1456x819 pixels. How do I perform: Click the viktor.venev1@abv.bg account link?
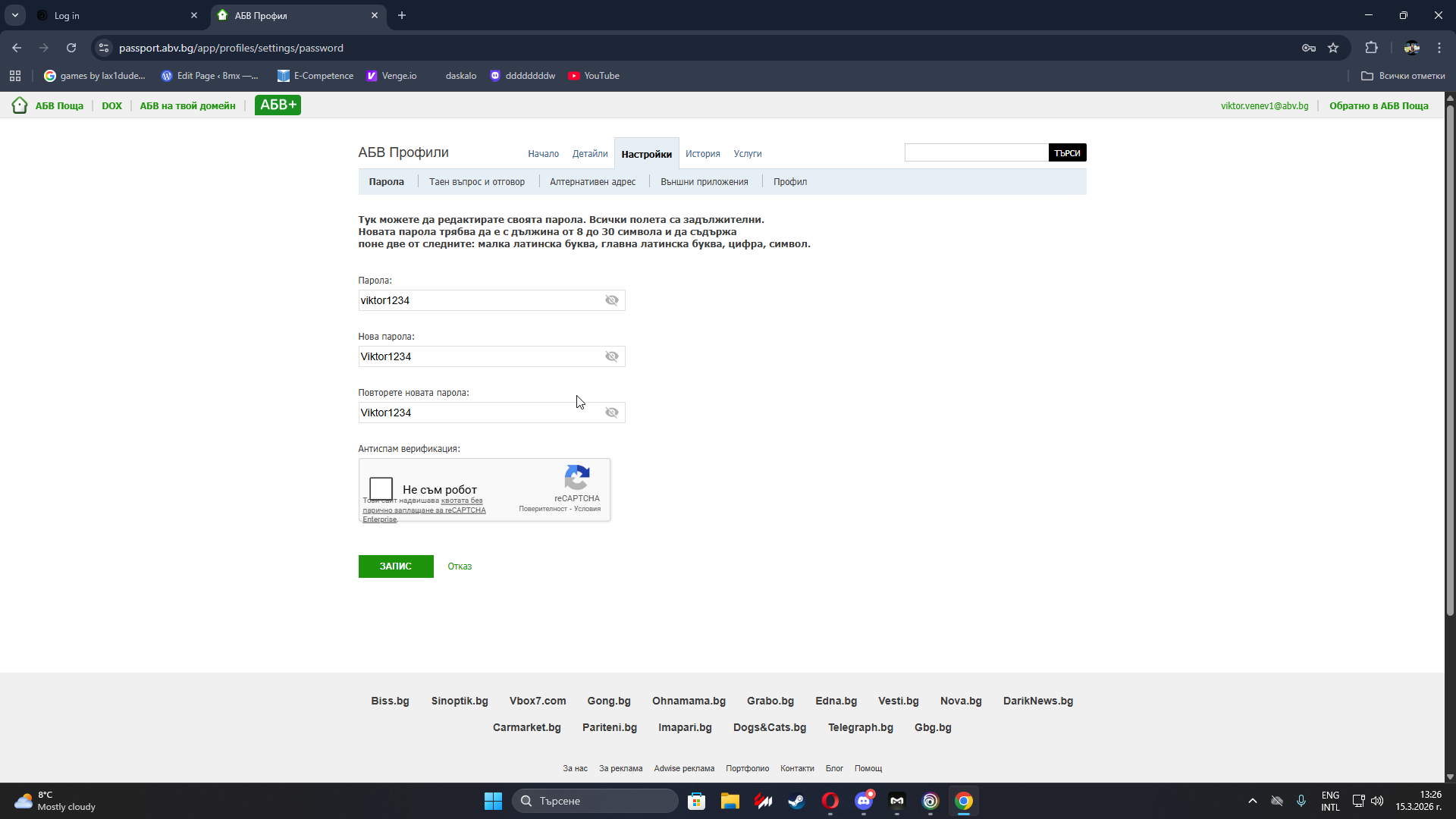pyautogui.click(x=1264, y=106)
